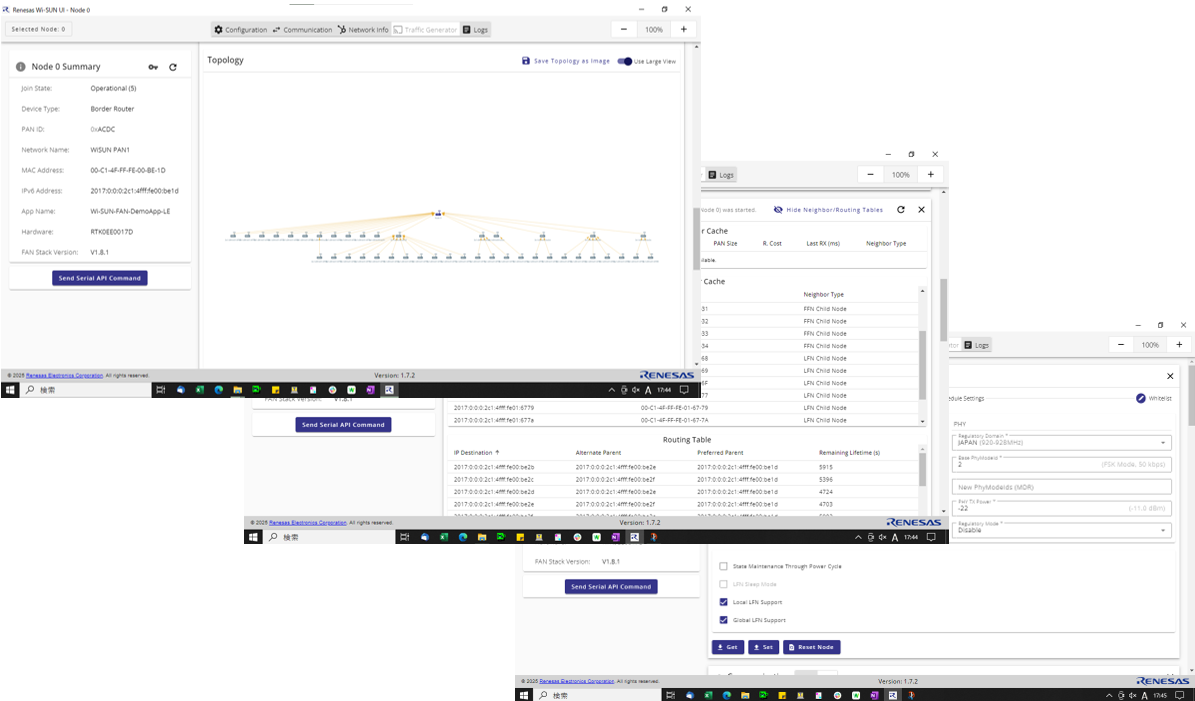The height and width of the screenshot is (701, 1195).
Task: Click the Set button
Action: point(764,647)
